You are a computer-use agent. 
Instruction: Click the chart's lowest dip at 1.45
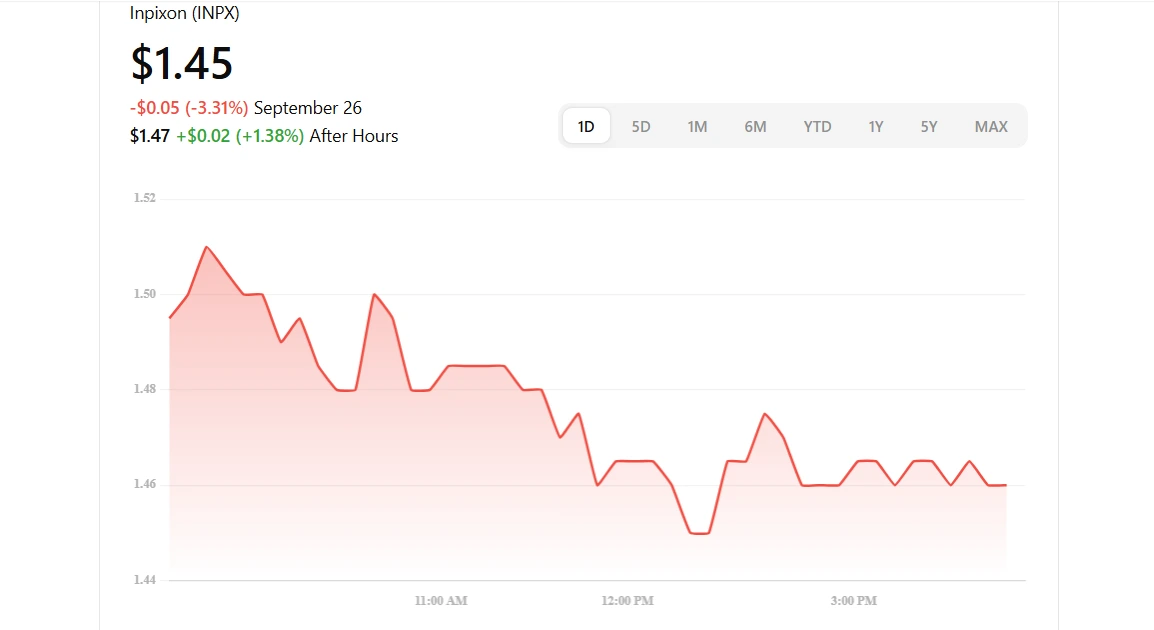pos(699,533)
